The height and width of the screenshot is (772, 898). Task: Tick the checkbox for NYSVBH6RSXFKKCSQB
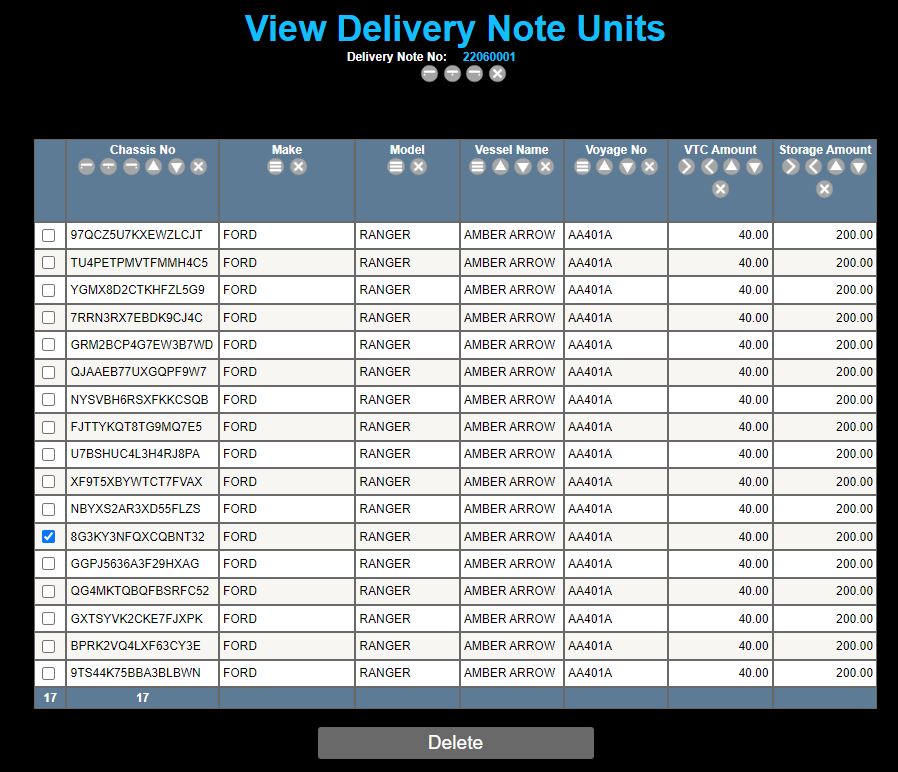coord(49,400)
